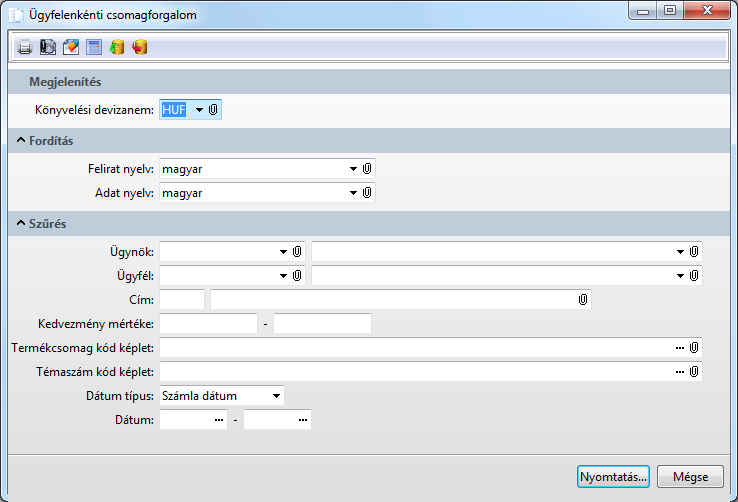
Task: Click the Kedvezmény mértéke upper bound field
Action: [322, 324]
